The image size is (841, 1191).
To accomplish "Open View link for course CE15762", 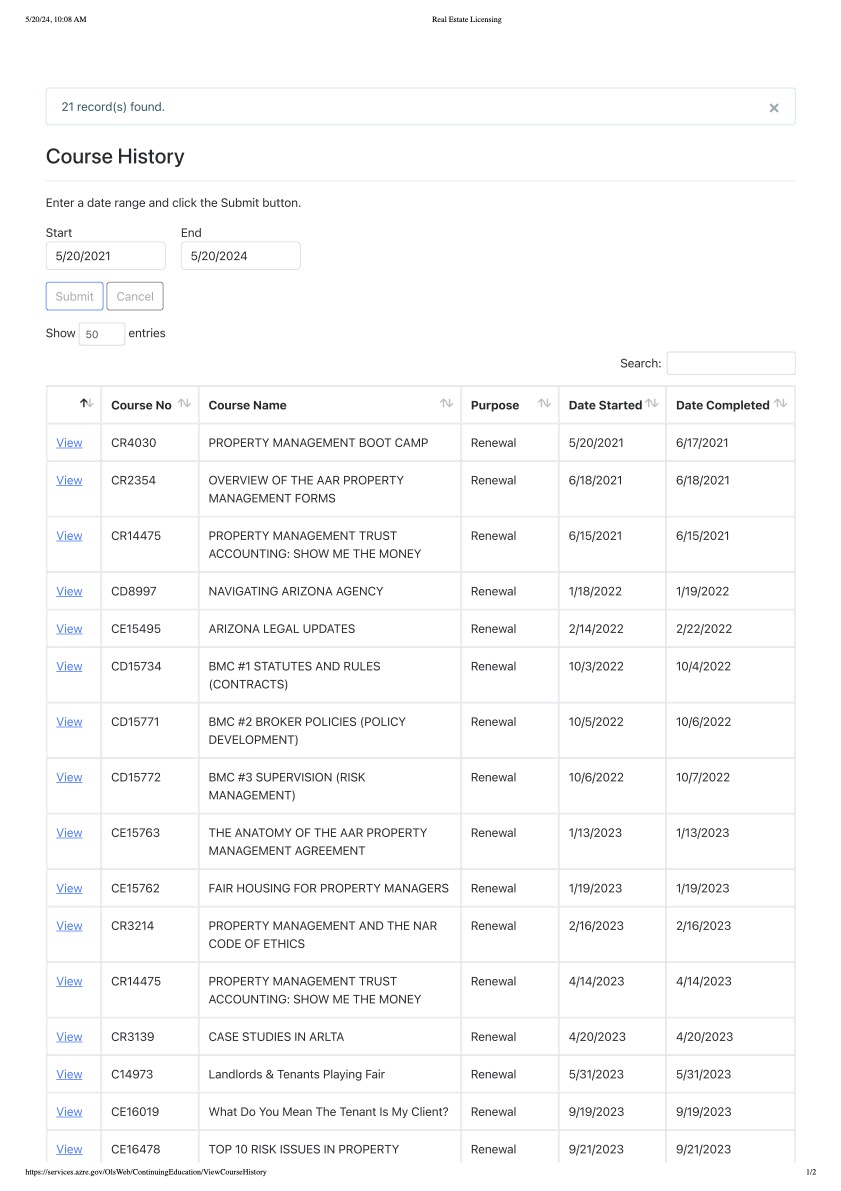I will coord(69,888).
